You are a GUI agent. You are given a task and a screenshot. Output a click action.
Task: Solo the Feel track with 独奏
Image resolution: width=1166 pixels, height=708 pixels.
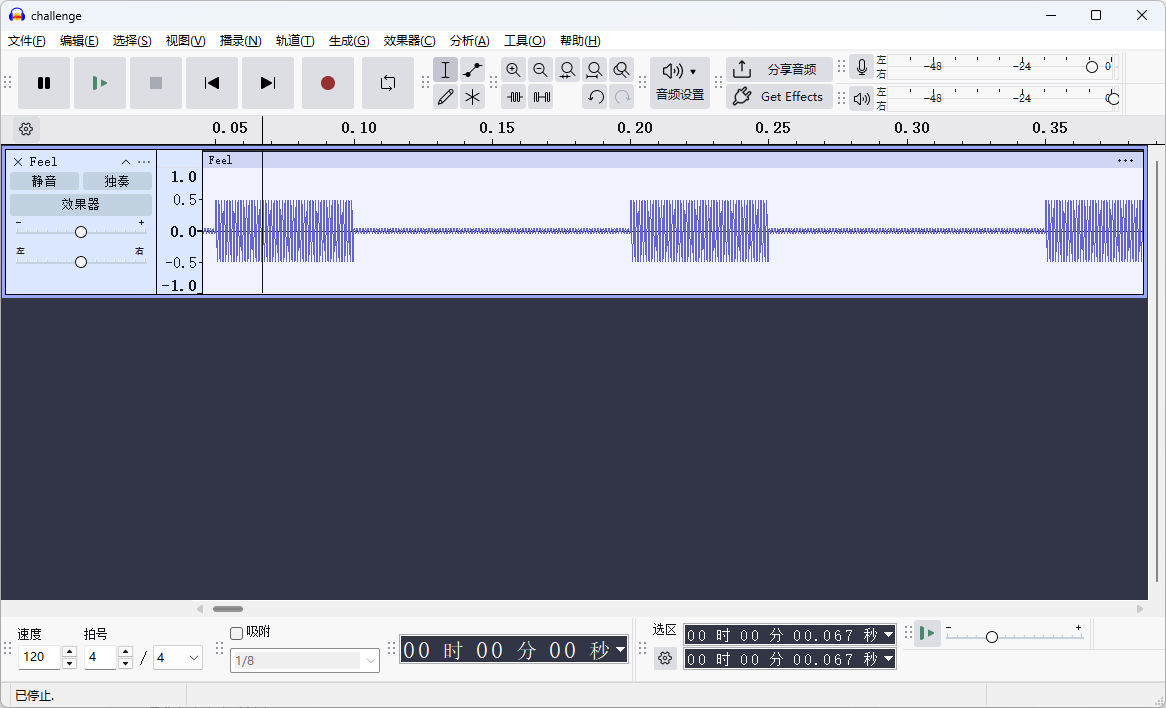117,181
